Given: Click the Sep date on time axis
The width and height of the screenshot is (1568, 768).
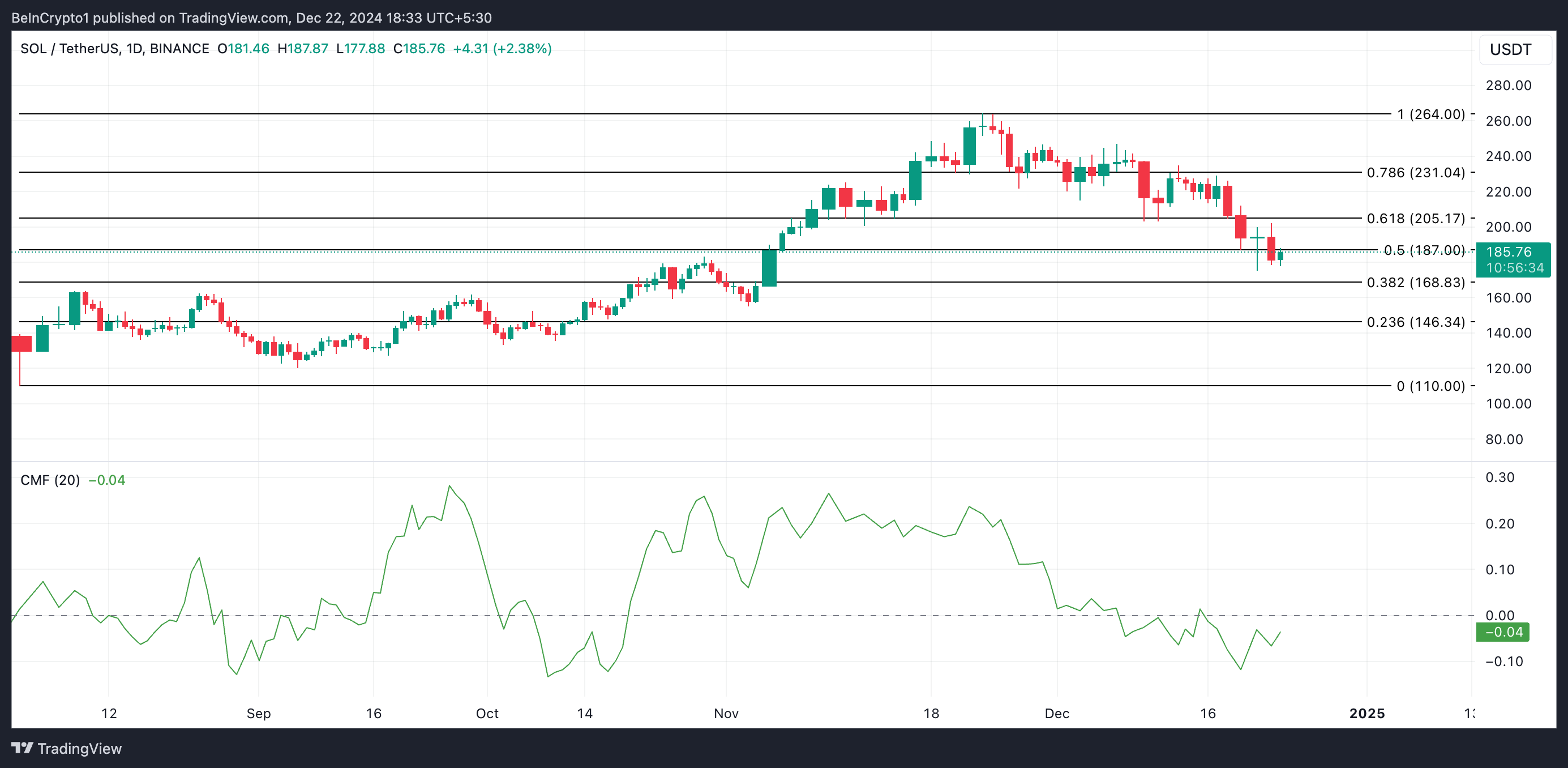Looking at the screenshot, I should tap(258, 713).
